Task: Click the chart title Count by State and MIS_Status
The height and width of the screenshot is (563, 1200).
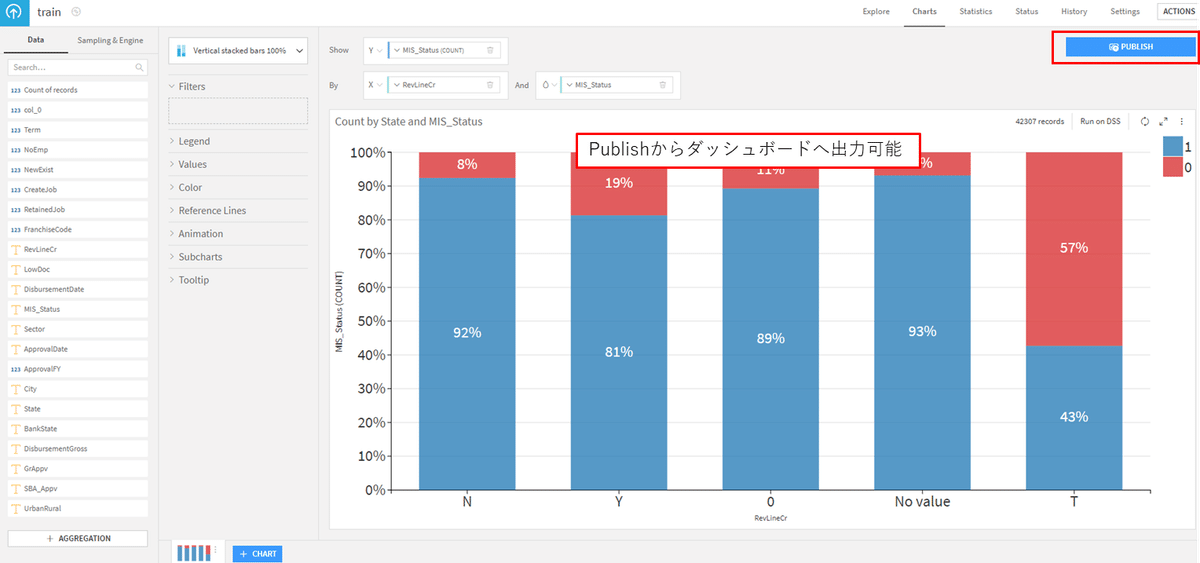Action: coord(409,121)
